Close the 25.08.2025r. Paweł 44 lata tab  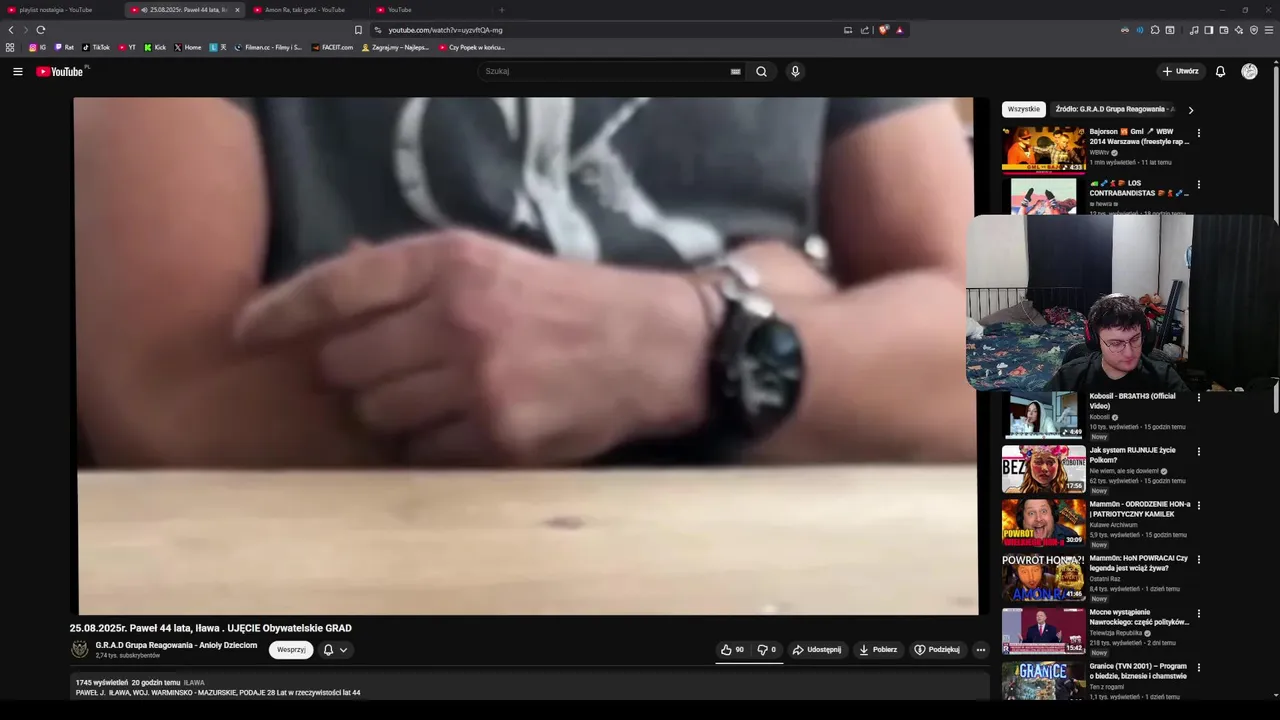click(237, 10)
